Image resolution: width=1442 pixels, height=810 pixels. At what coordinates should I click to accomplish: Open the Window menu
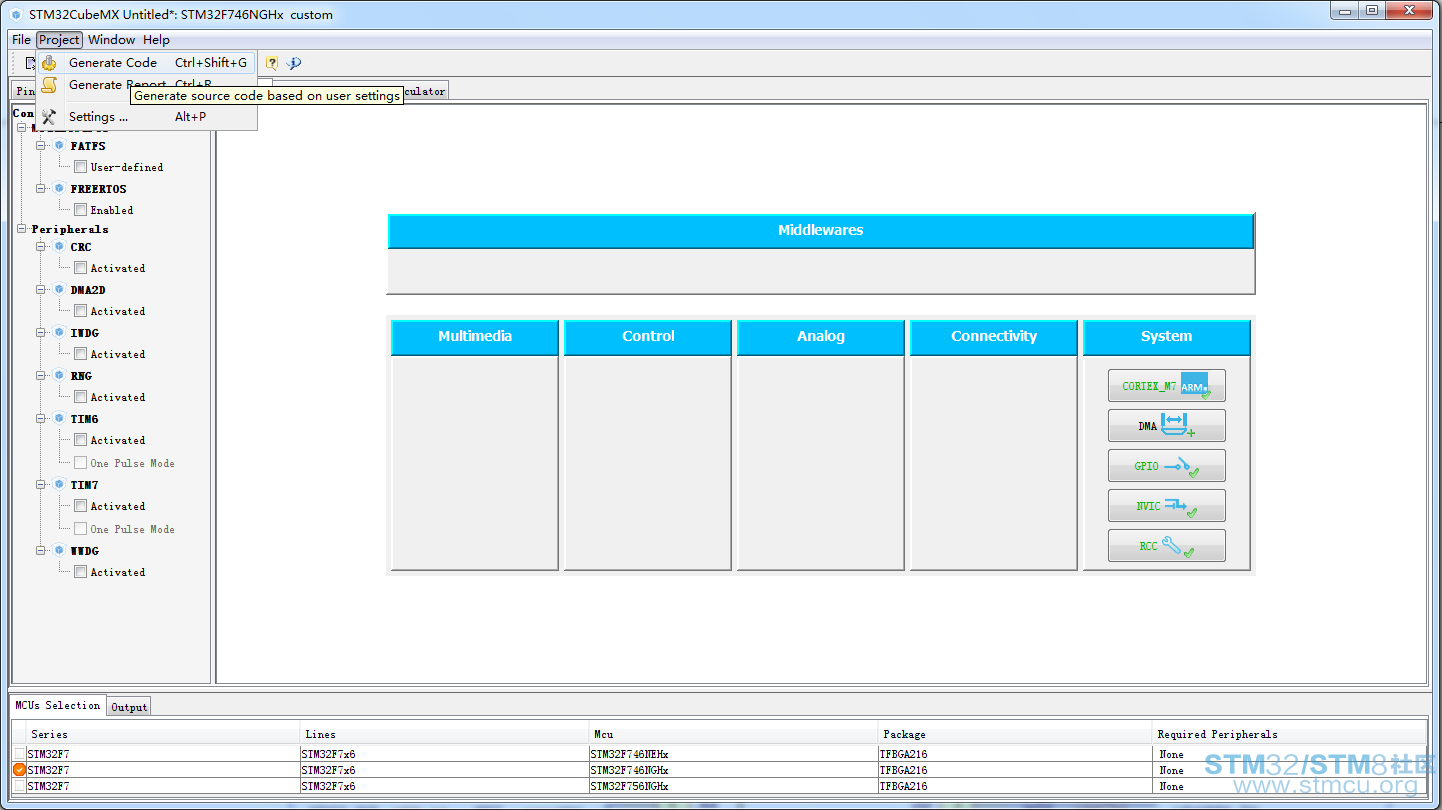pyautogui.click(x=111, y=40)
